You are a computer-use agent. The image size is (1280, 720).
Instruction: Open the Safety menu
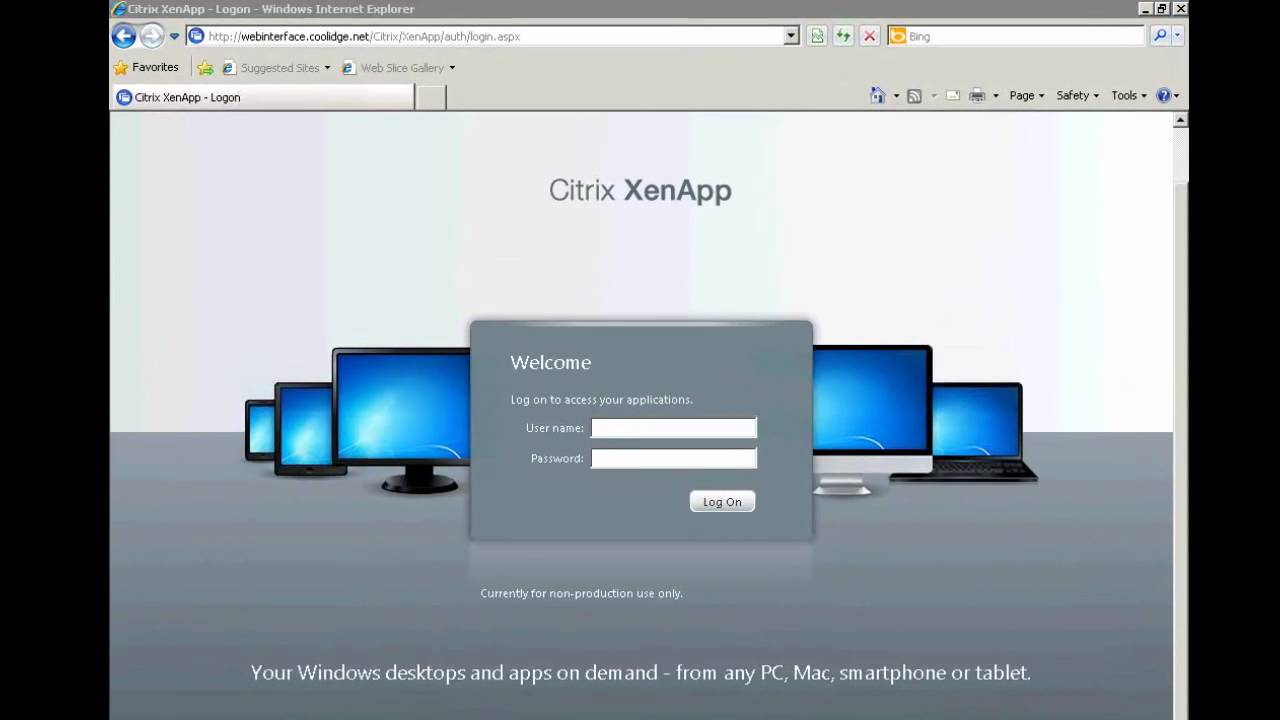point(1078,96)
